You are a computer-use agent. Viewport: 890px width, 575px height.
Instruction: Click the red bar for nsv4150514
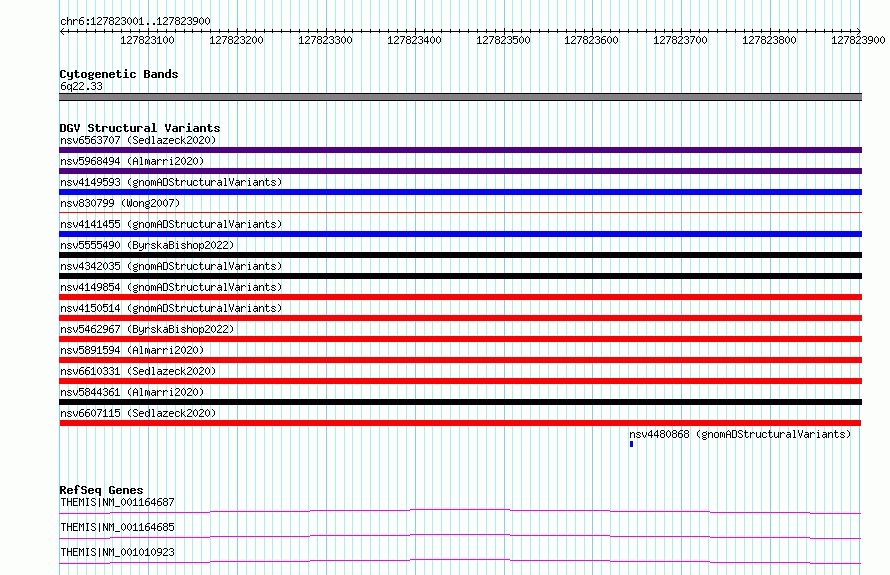tap(460, 318)
